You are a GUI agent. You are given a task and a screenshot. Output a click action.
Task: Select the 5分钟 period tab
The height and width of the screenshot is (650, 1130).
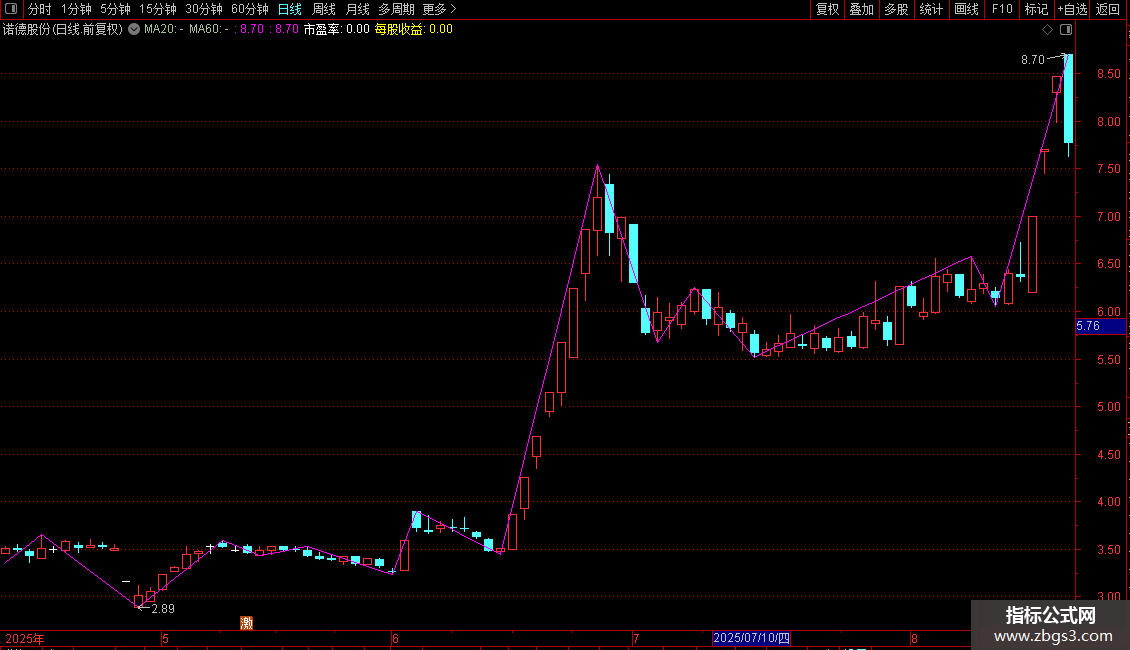tap(115, 9)
